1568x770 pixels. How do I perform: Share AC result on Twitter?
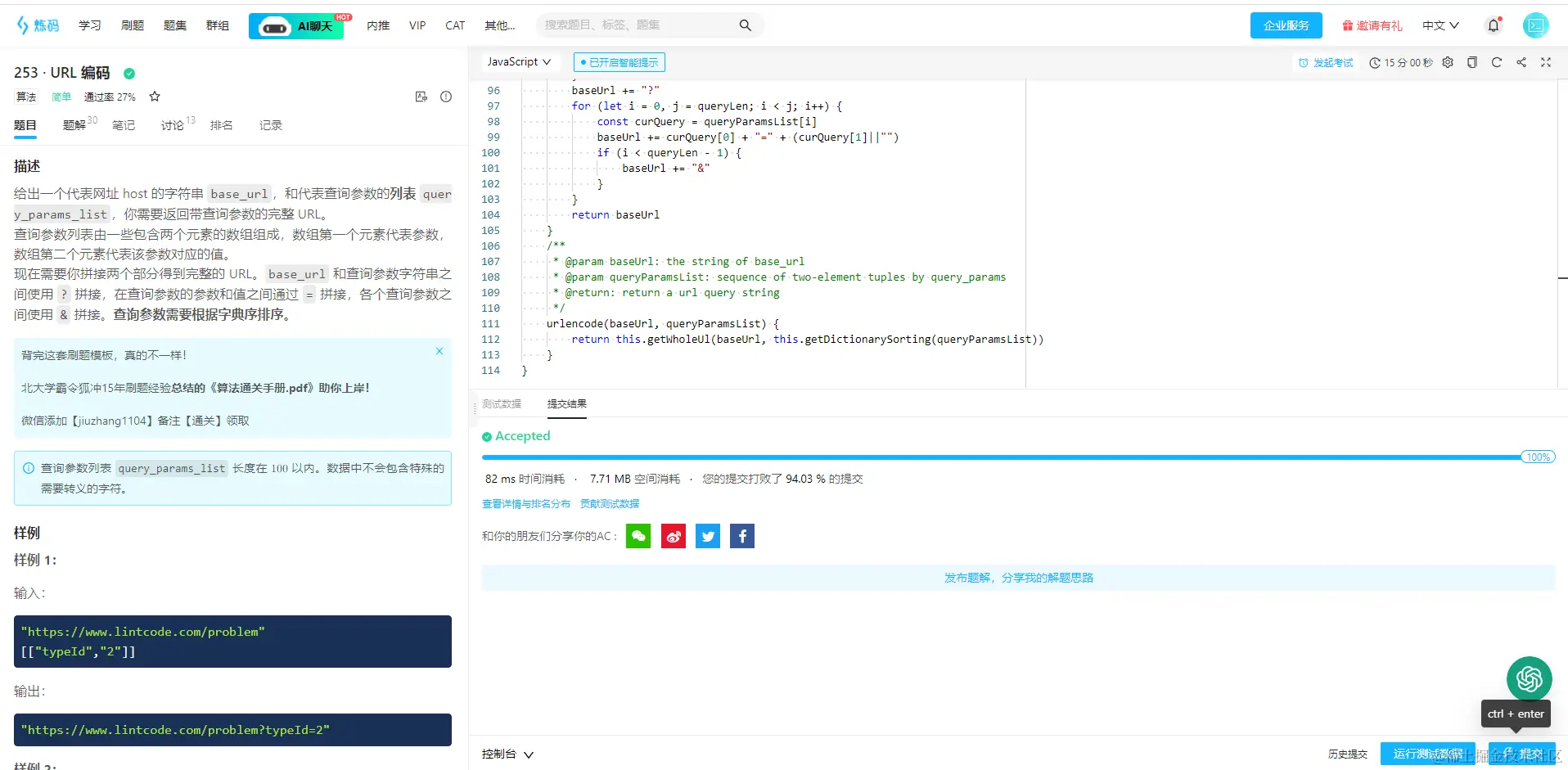click(708, 536)
